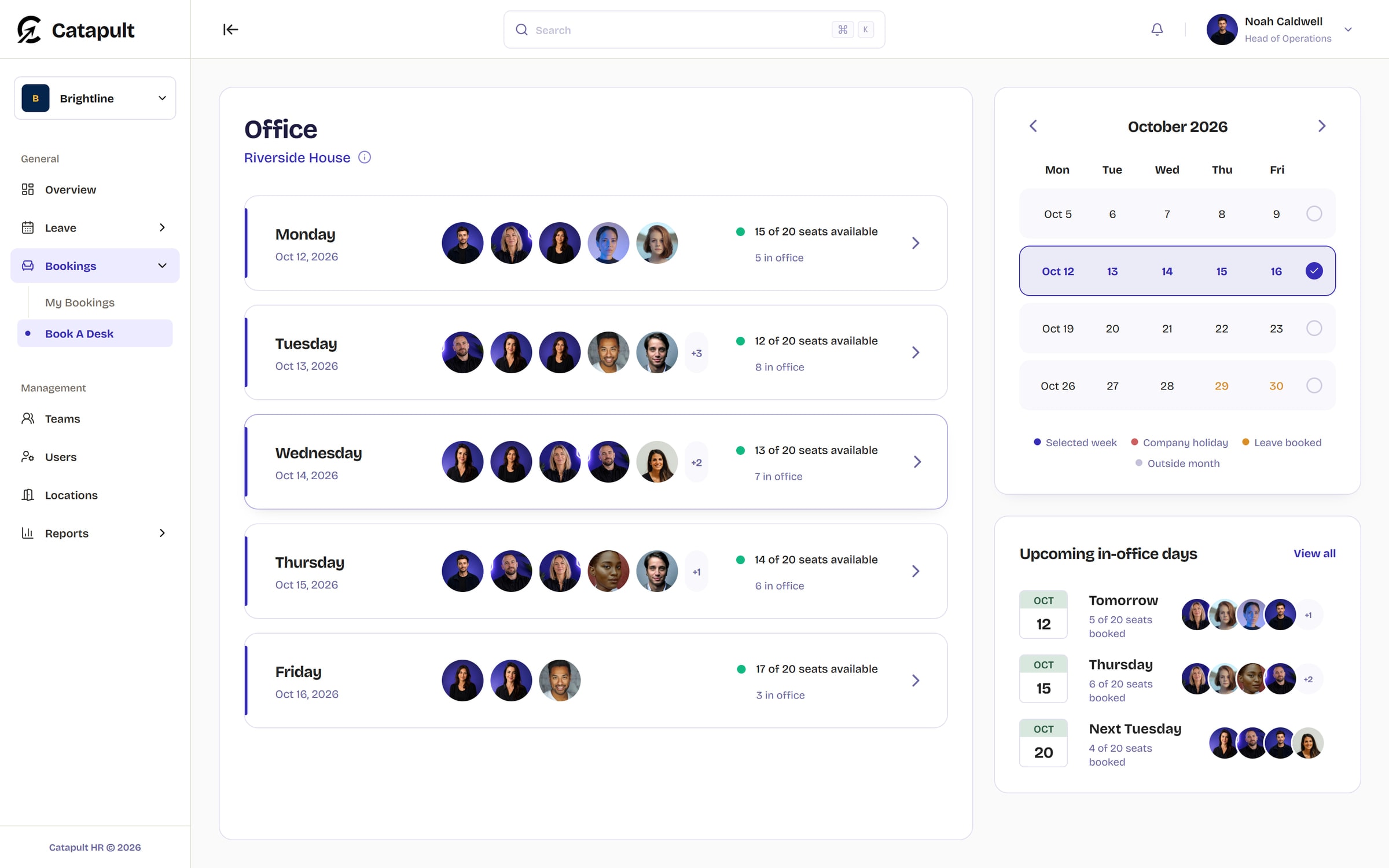This screenshot has height=868, width=1389.
Task: Open Friday Oct 16 booking details arrow
Action: click(916, 681)
